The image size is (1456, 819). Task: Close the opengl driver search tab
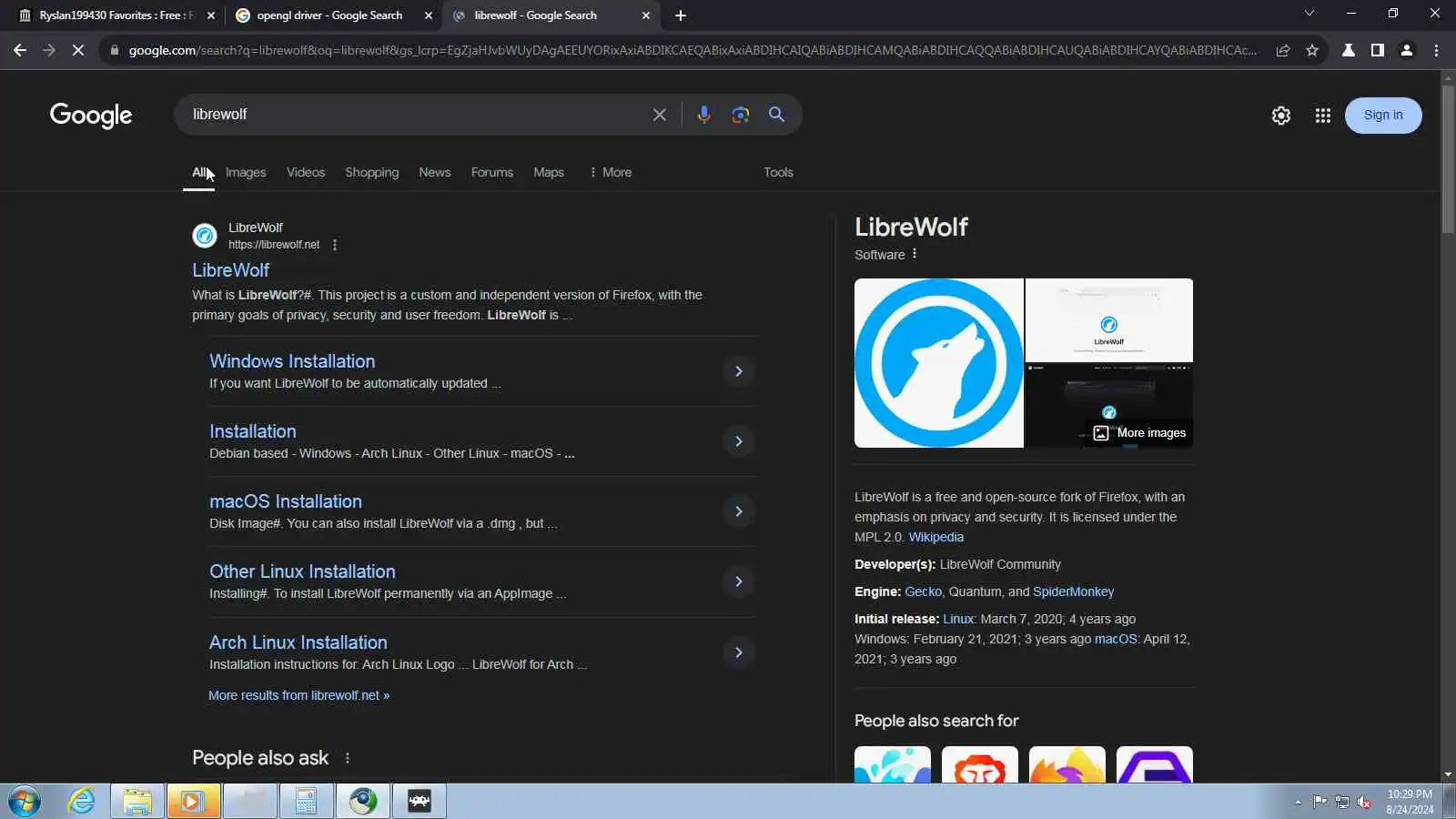[x=429, y=15]
